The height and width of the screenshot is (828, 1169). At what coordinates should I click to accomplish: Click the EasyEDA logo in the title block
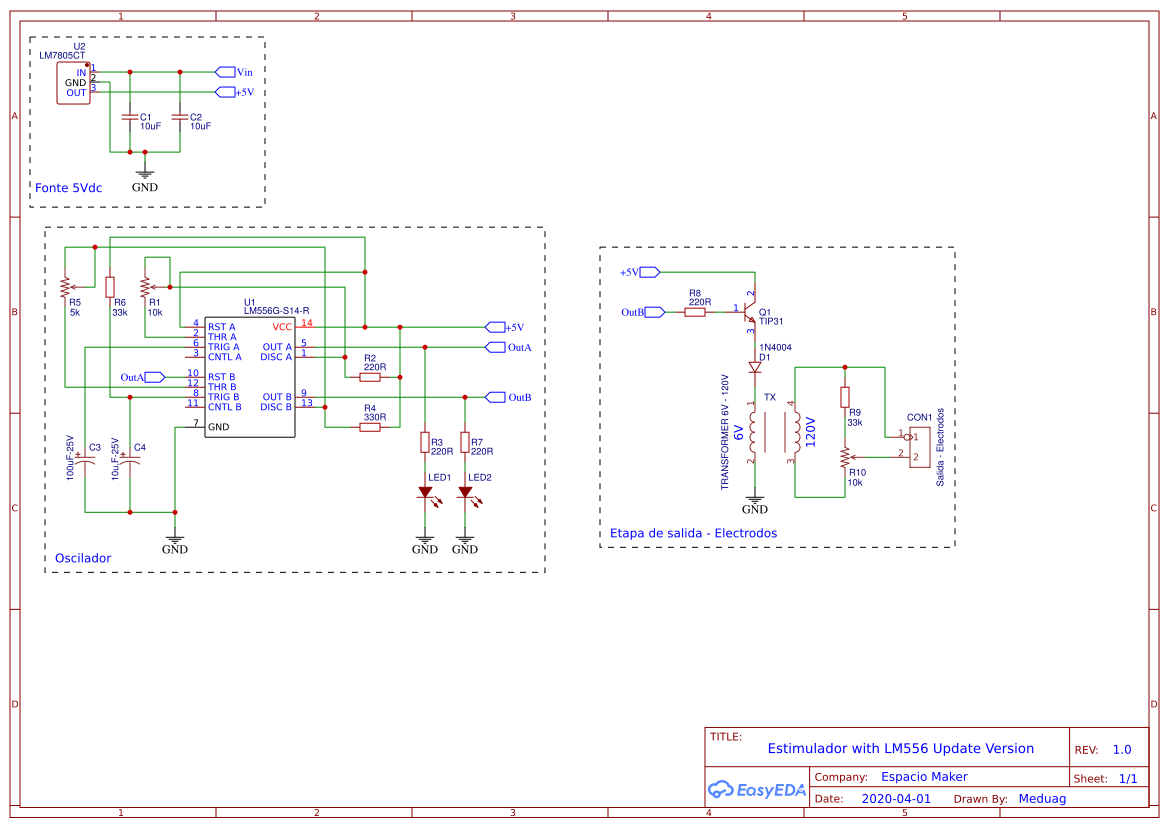[x=757, y=790]
